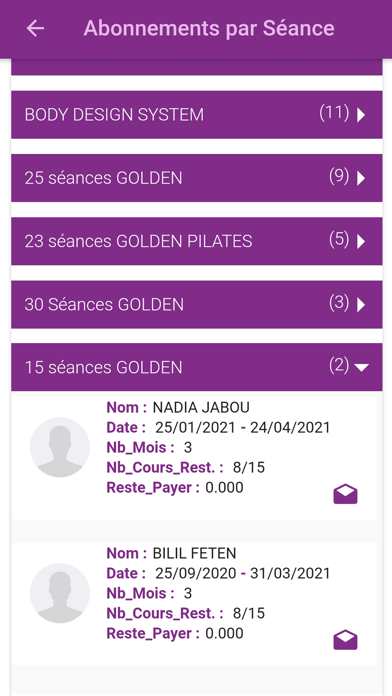This screenshot has width=392, height=696.
Task: Tap the (11) count badge
Action: [334, 113]
